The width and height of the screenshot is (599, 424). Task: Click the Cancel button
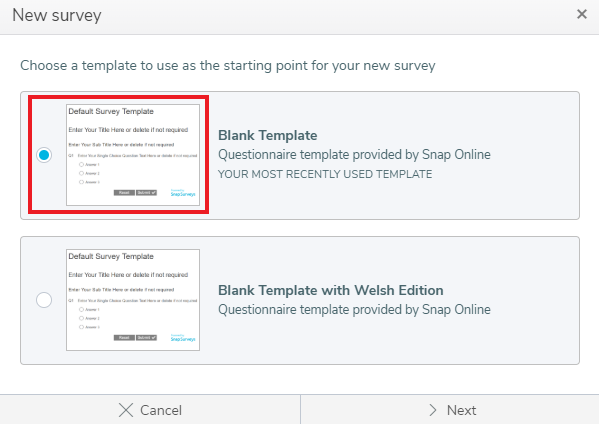(150, 410)
